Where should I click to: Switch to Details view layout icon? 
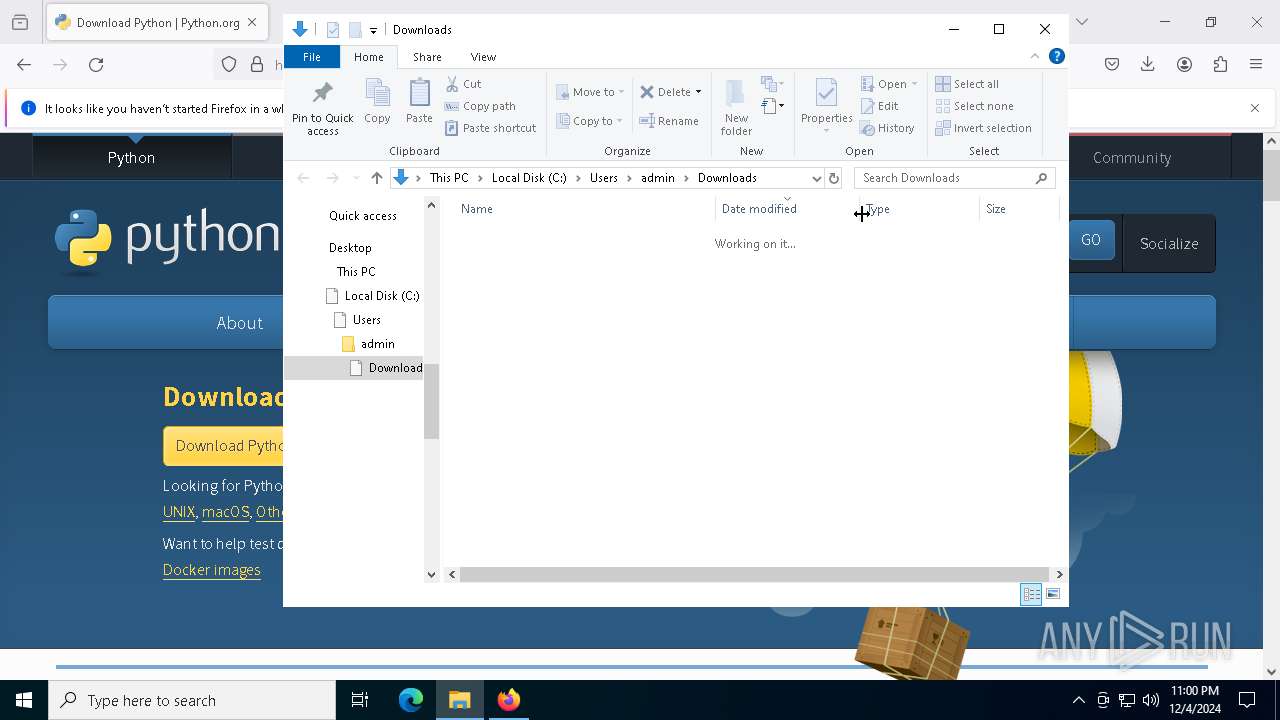[1031, 594]
